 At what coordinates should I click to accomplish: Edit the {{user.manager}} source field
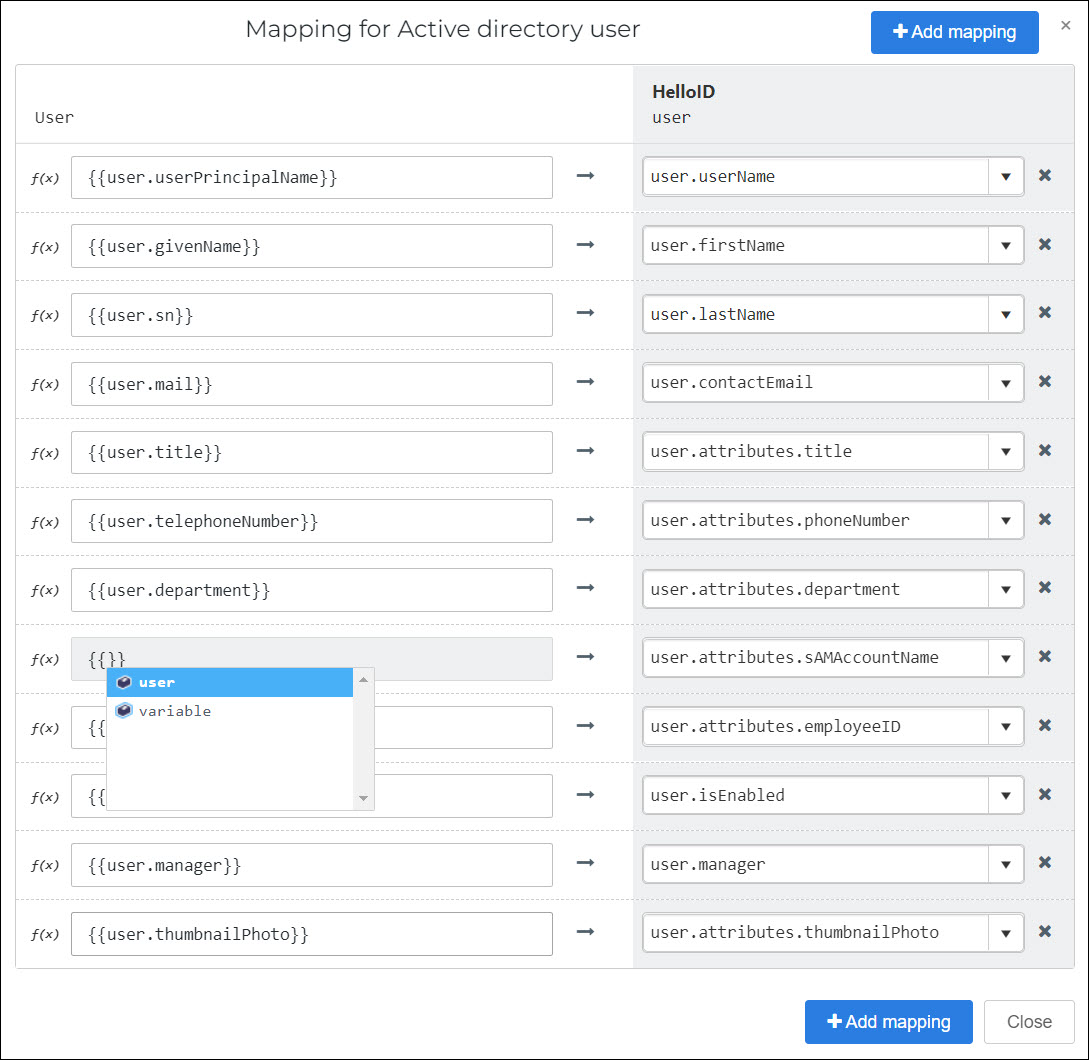point(312,866)
